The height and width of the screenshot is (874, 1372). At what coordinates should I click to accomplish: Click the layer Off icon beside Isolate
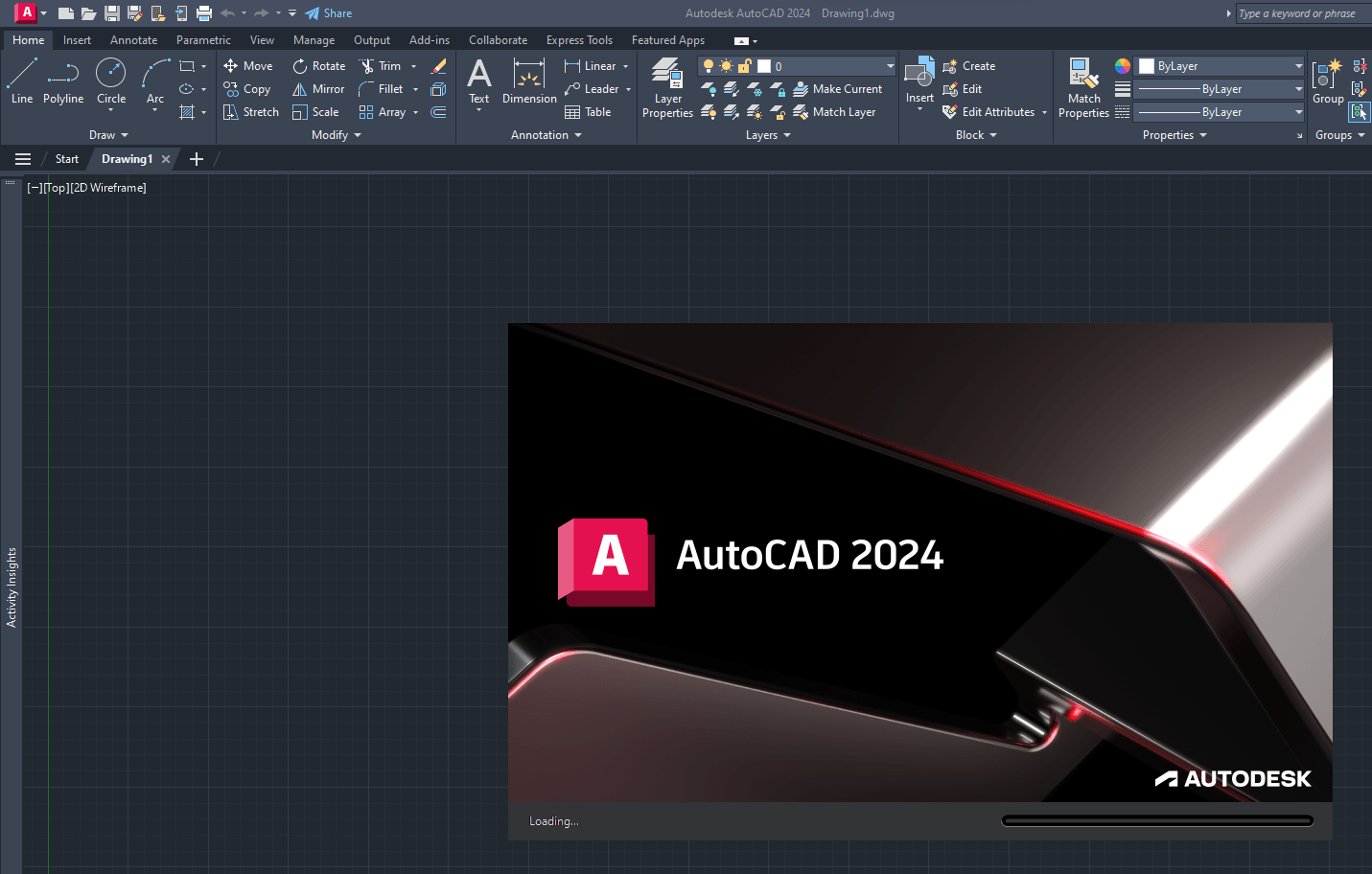click(709, 89)
